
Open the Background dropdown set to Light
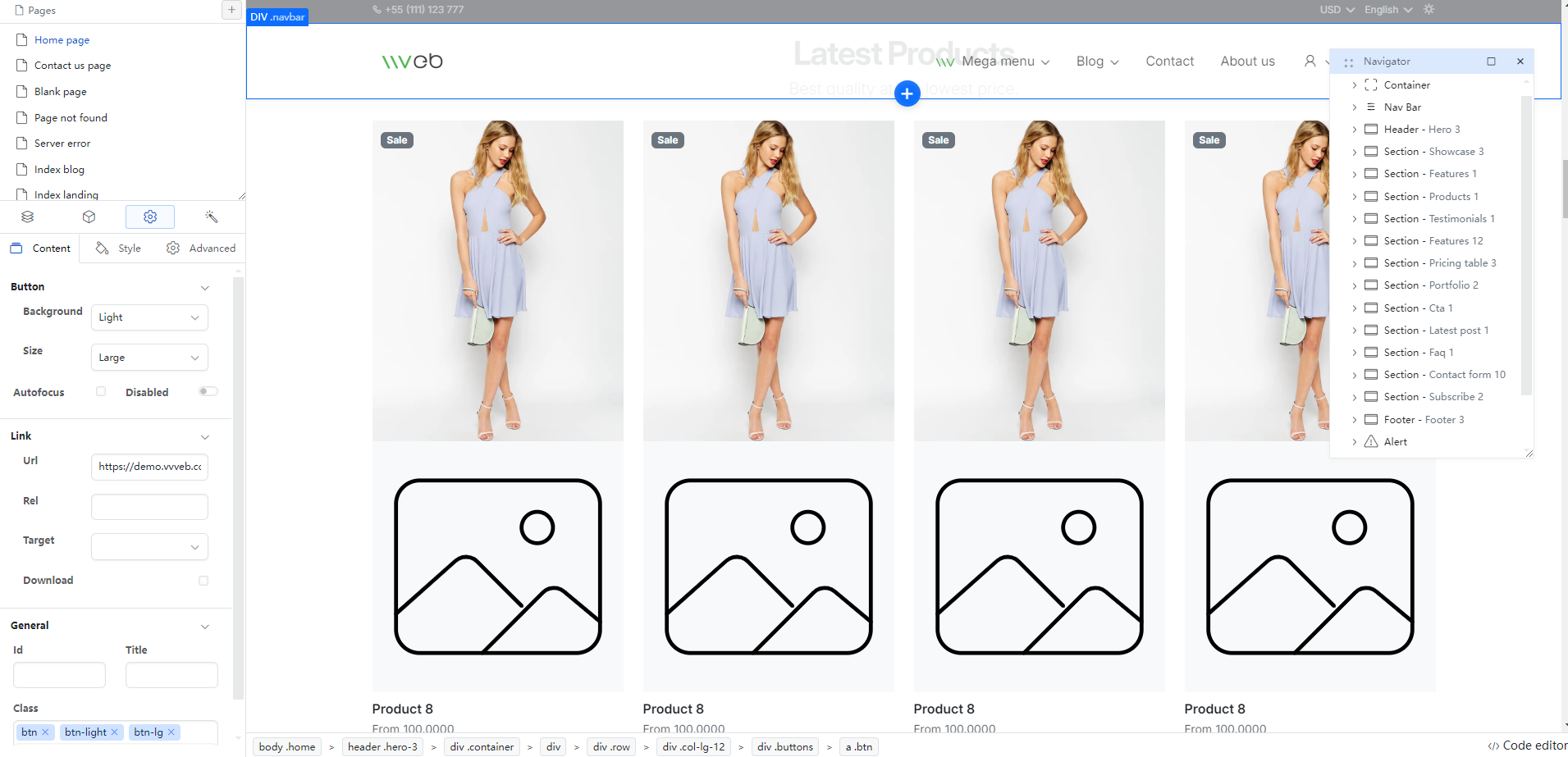pos(149,317)
